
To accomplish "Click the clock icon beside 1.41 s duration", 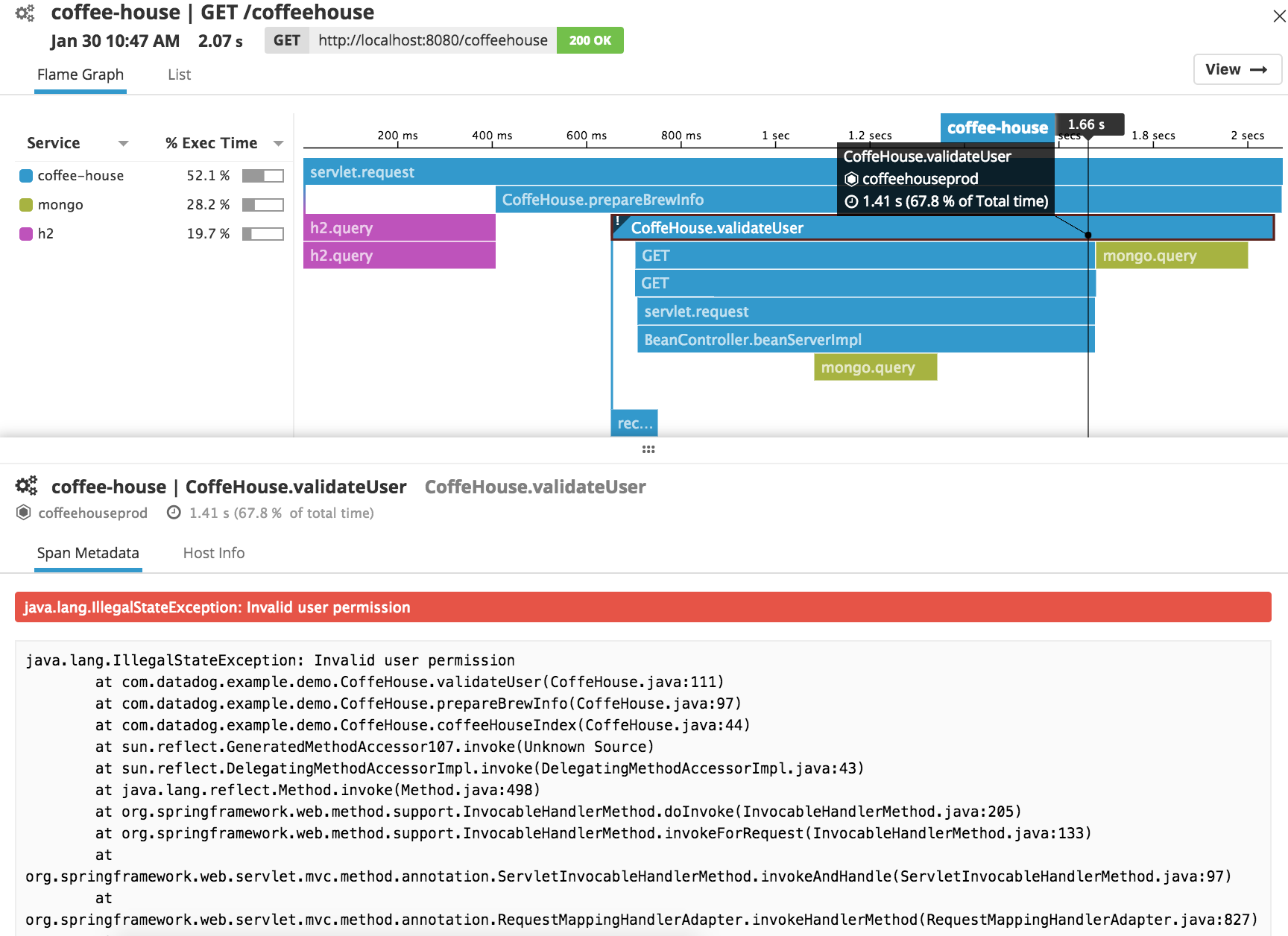I will 174,513.
